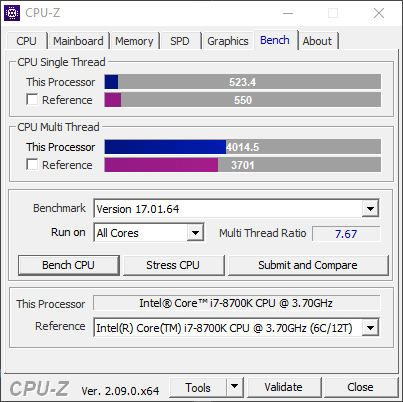Expand the Run on All Cores dropdown

[195, 232]
